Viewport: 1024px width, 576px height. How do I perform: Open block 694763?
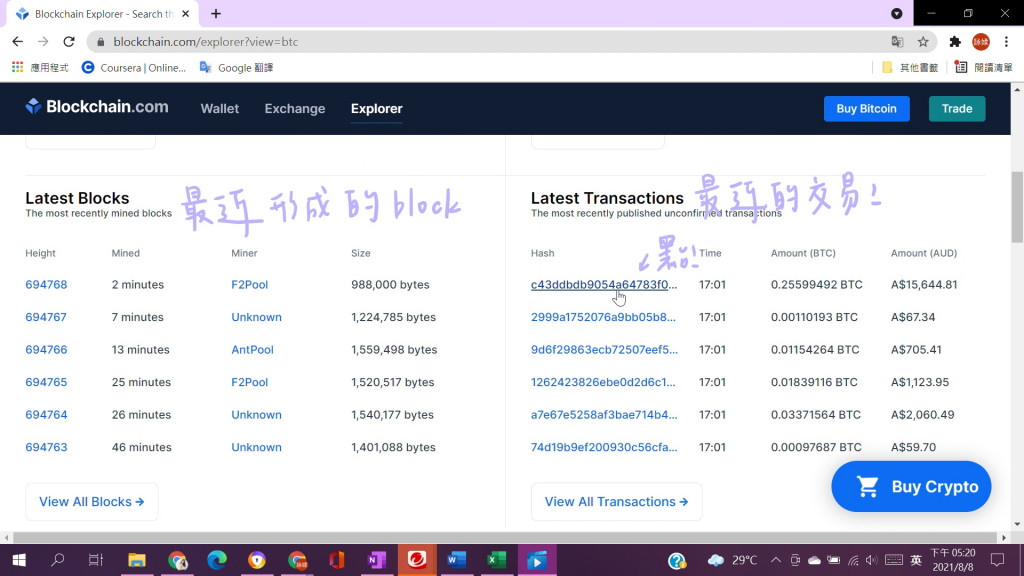coord(46,447)
